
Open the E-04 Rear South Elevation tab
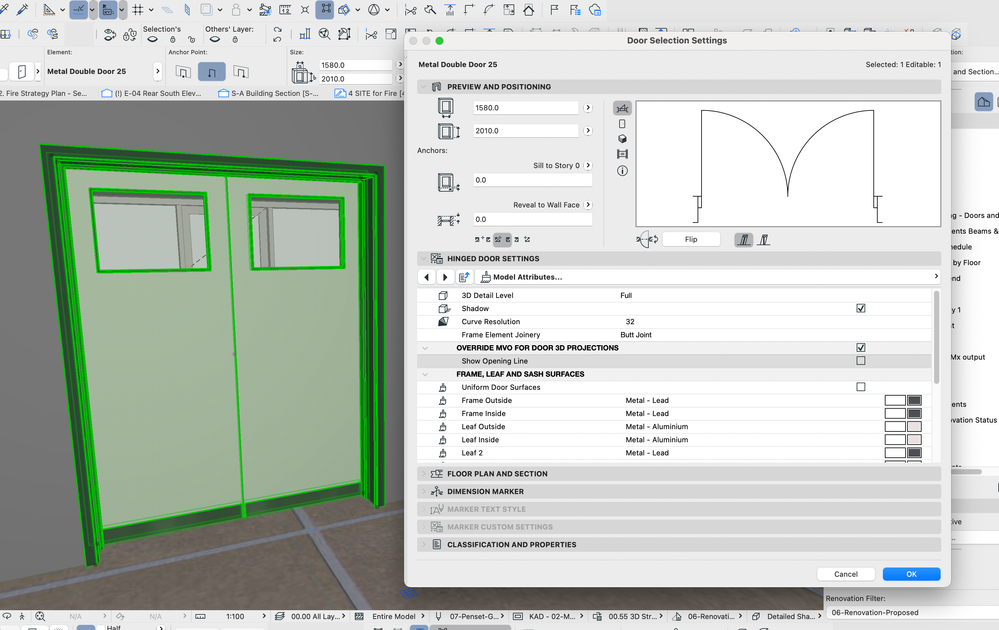tap(157, 93)
